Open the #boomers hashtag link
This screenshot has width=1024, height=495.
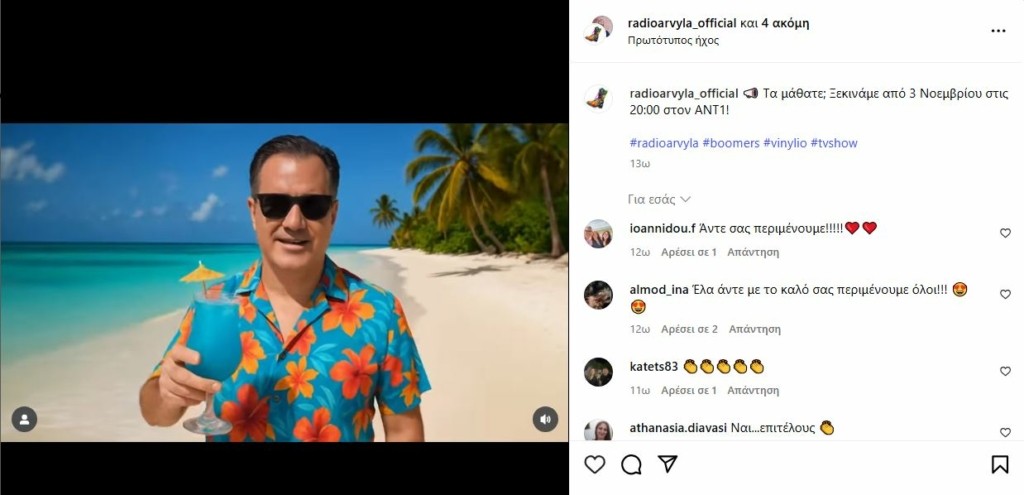pos(730,143)
